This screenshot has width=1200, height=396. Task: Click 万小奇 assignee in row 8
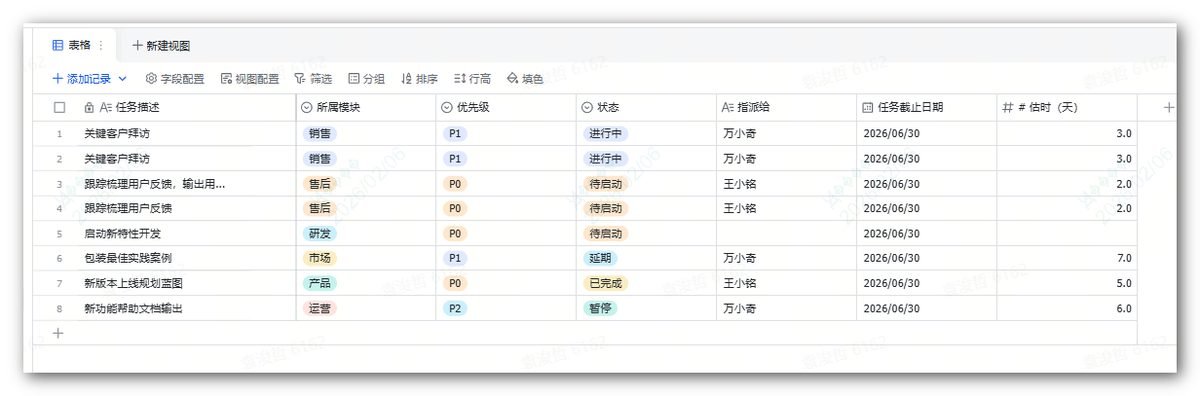pos(739,308)
